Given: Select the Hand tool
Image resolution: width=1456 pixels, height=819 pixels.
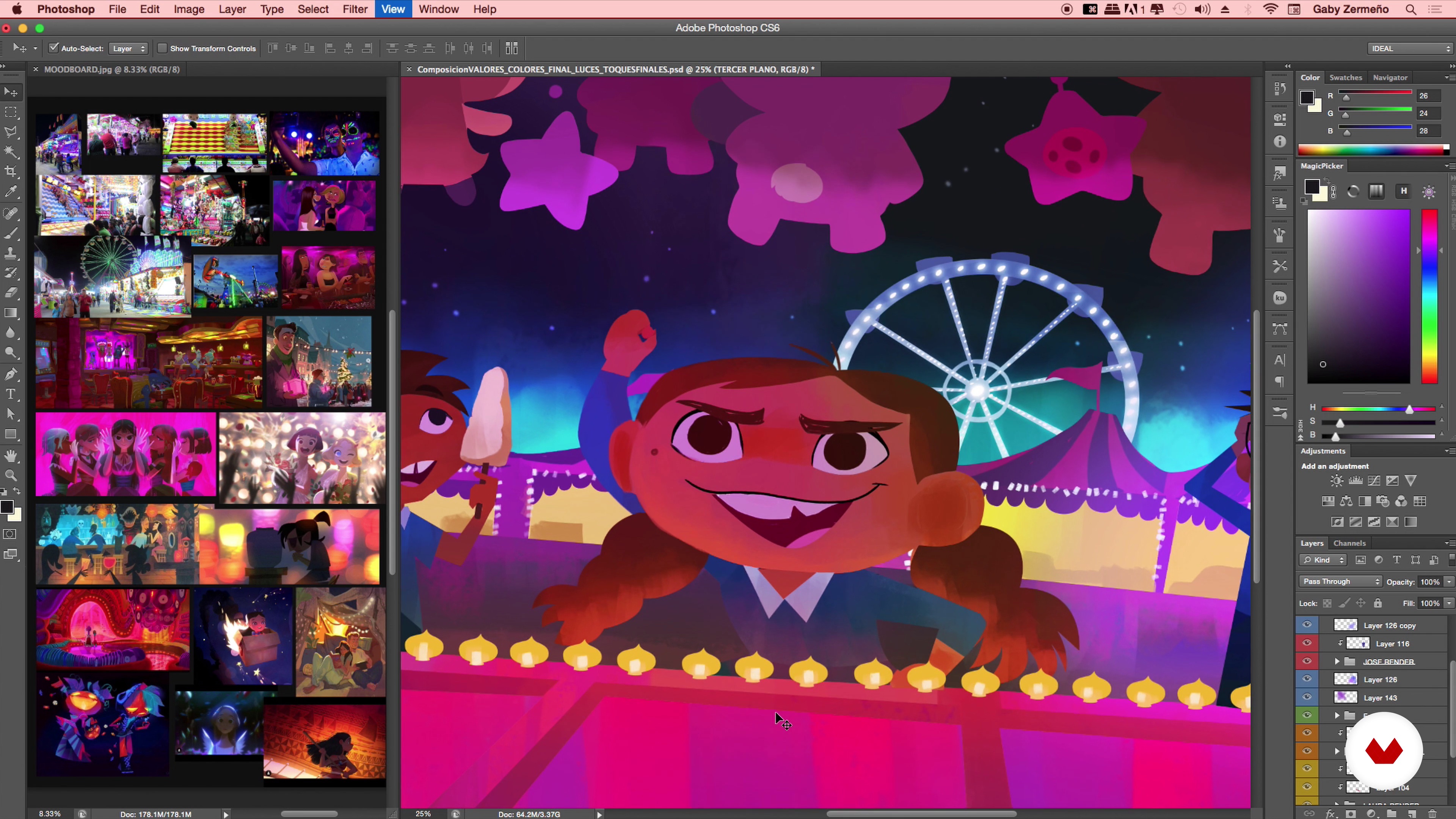Looking at the screenshot, I should click(x=11, y=455).
